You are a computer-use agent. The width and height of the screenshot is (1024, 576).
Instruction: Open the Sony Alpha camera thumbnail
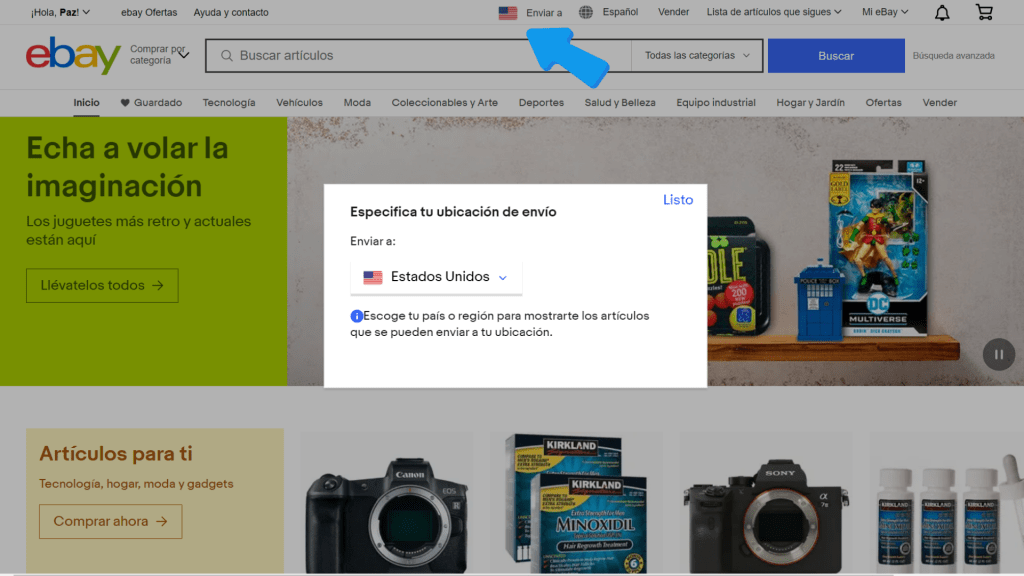[767, 503]
